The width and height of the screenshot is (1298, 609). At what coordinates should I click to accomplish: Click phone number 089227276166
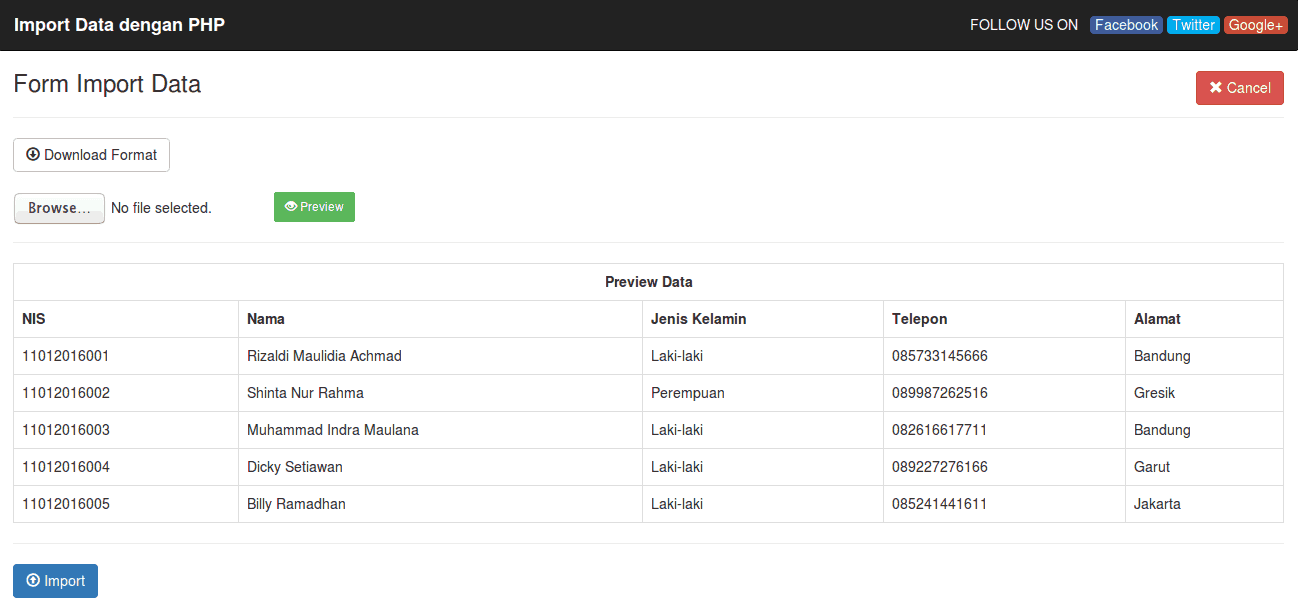pyautogui.click(x=940, y=467)
